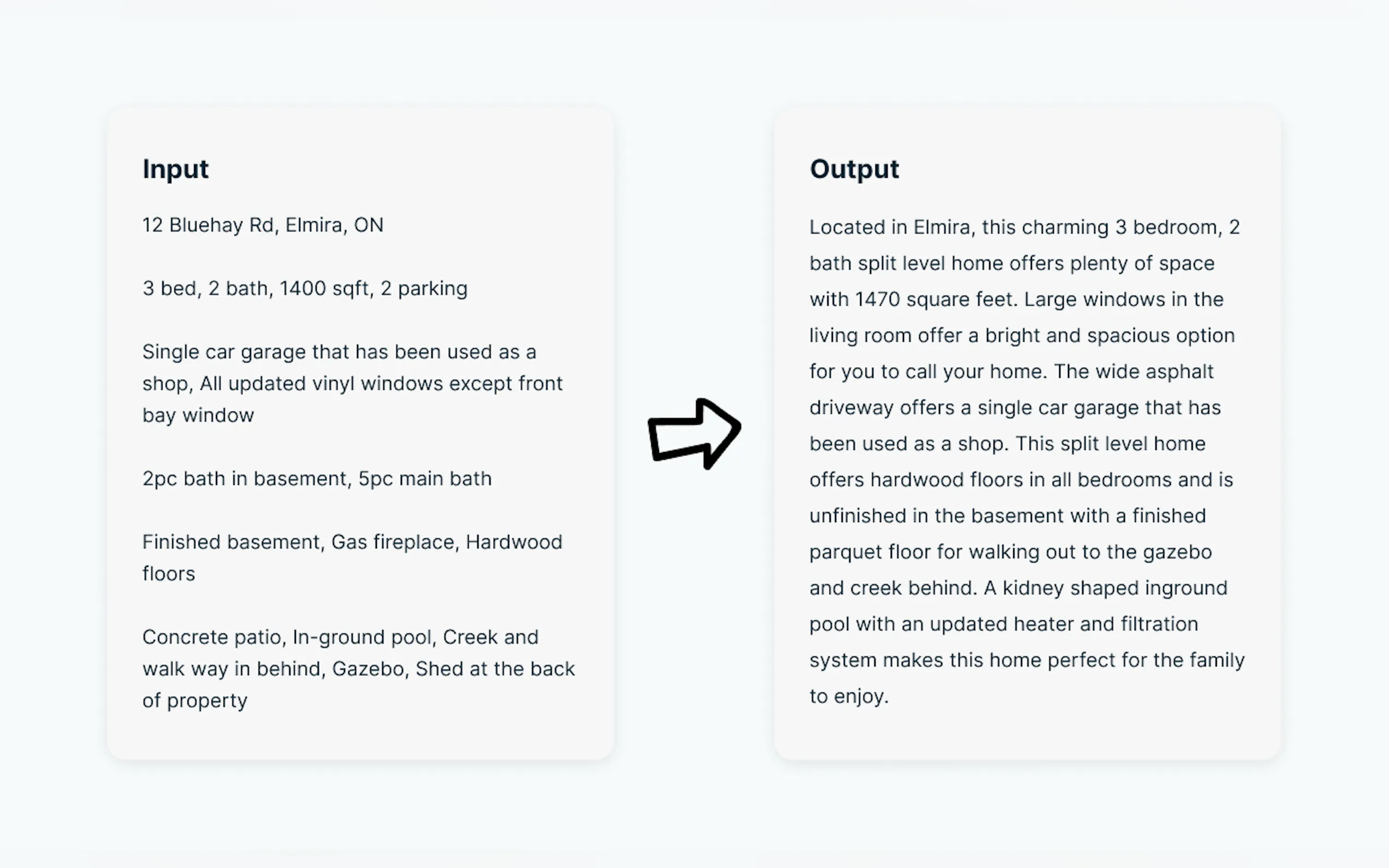Viewport: 1389px width, 868px height.
Task: Click the Output heading
Action: coord(854,169)
